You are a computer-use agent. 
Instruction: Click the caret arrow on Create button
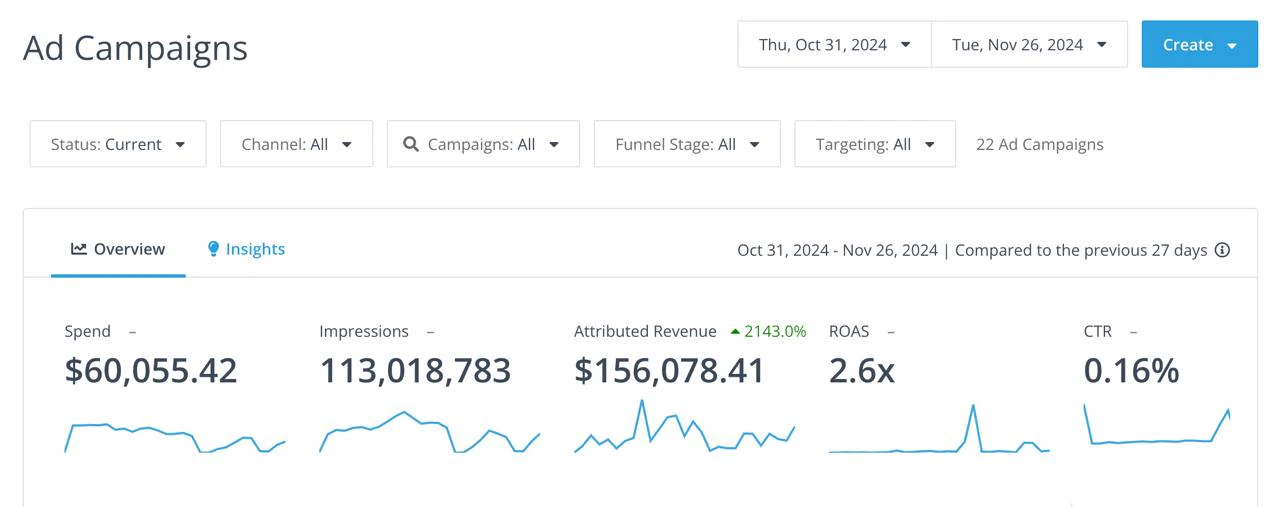click(1232, 46)
